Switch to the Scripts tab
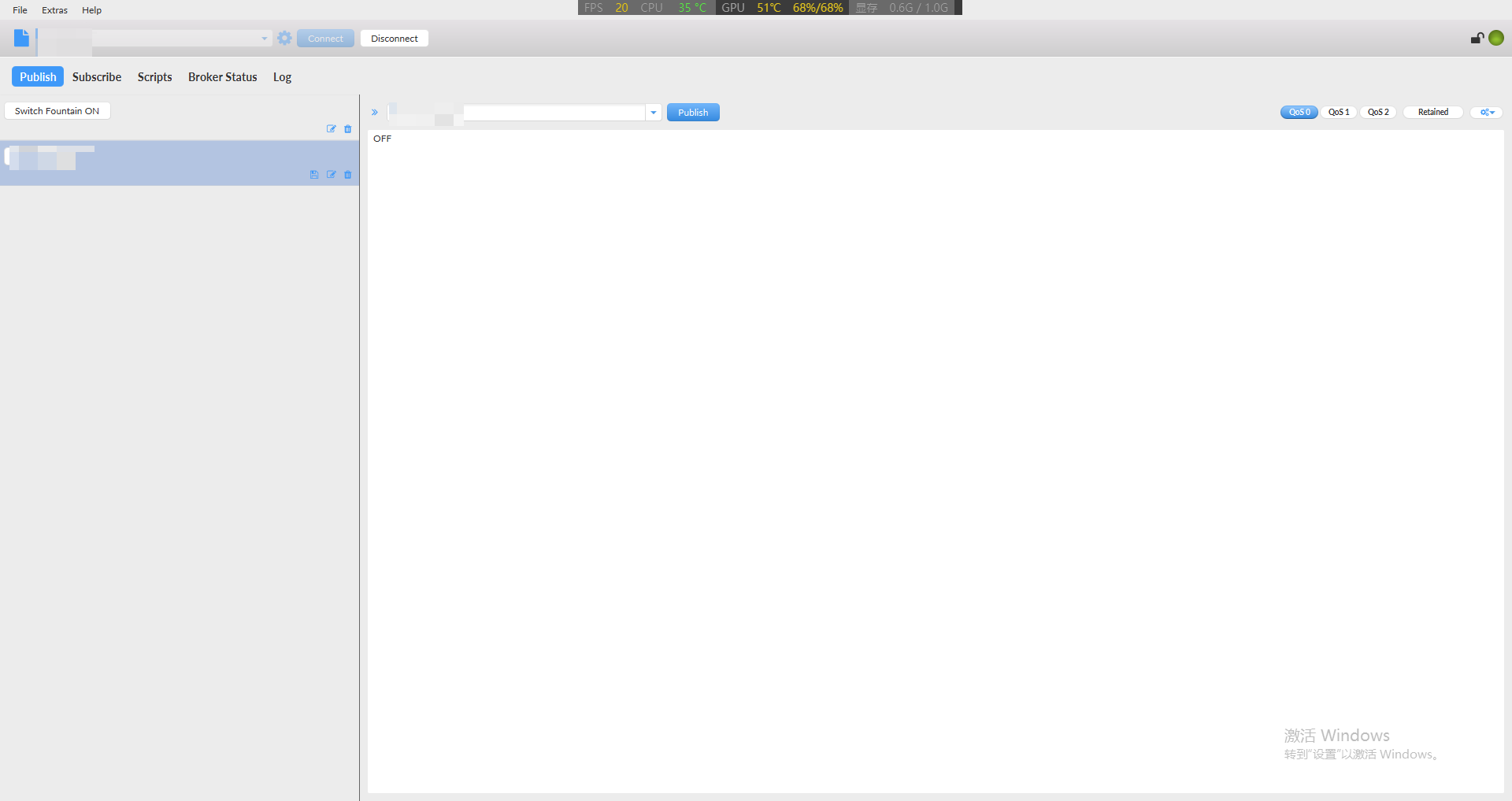 [154, 76]
